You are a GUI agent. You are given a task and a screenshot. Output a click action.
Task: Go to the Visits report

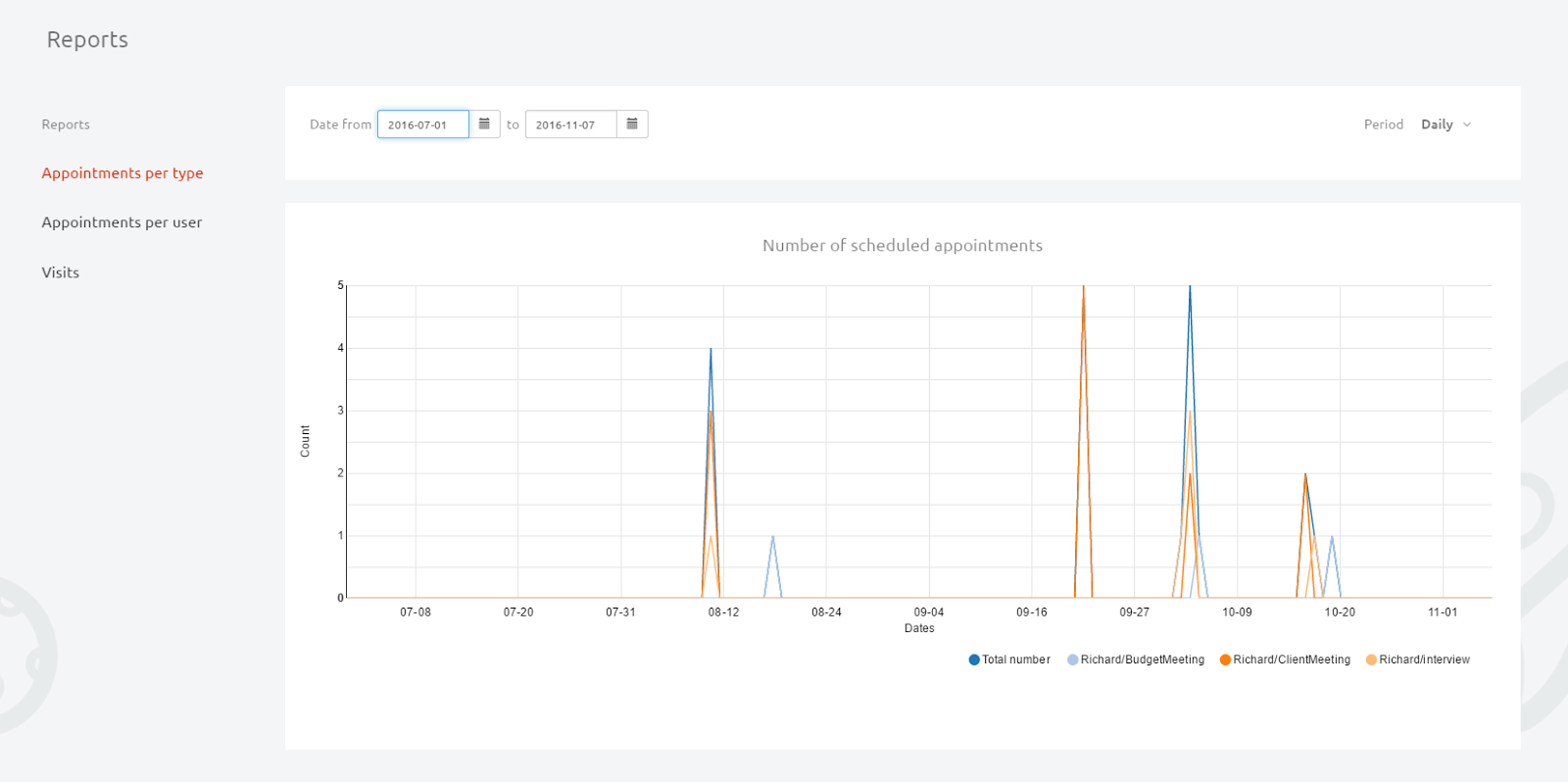point(61,272)
